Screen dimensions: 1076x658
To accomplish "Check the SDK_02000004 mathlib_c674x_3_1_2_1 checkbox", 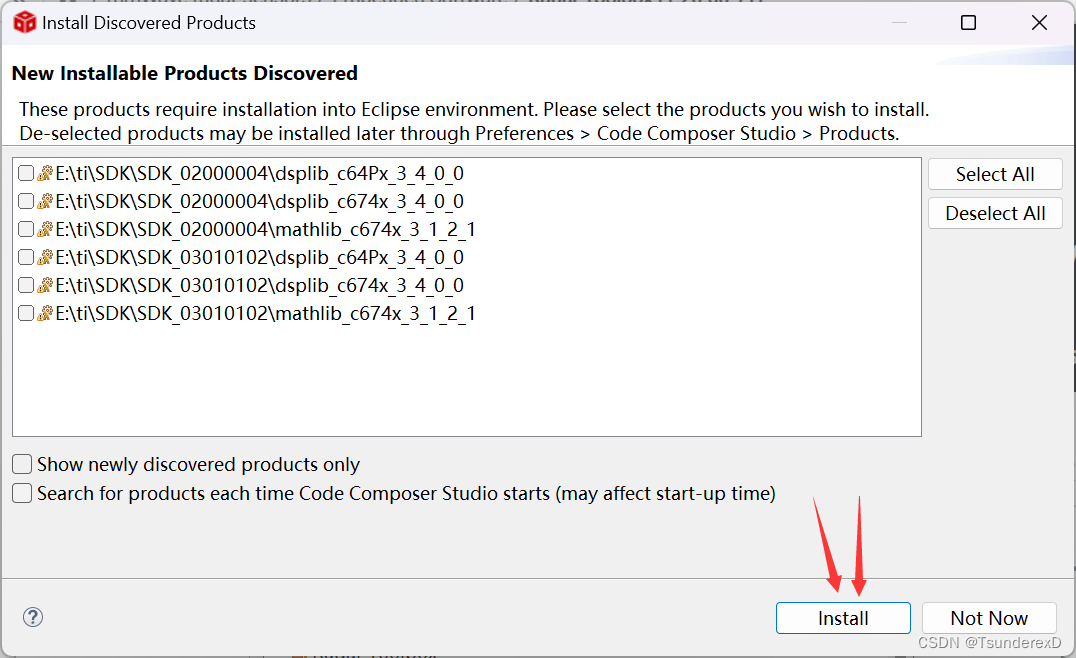I will point(26,229).
